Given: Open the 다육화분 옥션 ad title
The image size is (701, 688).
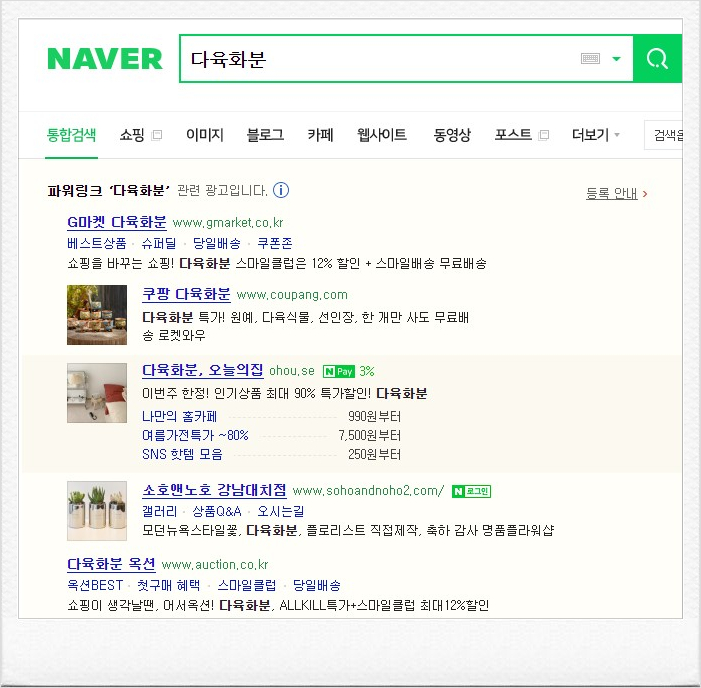Looking at the screenshot, I should click(111, 564).
